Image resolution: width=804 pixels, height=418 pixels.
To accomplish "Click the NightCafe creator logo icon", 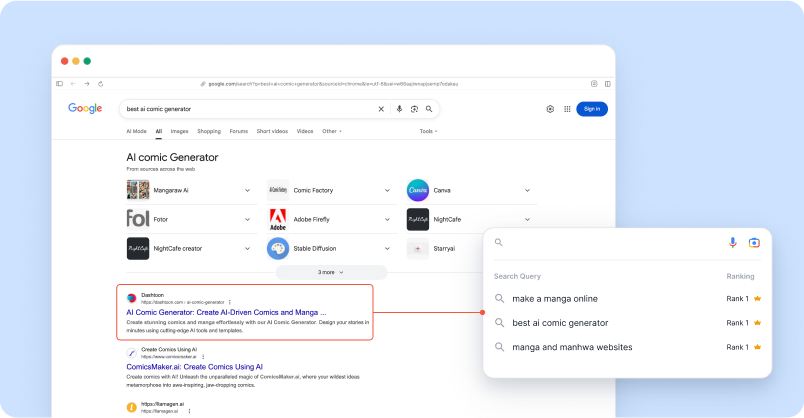I will point(138,248).
